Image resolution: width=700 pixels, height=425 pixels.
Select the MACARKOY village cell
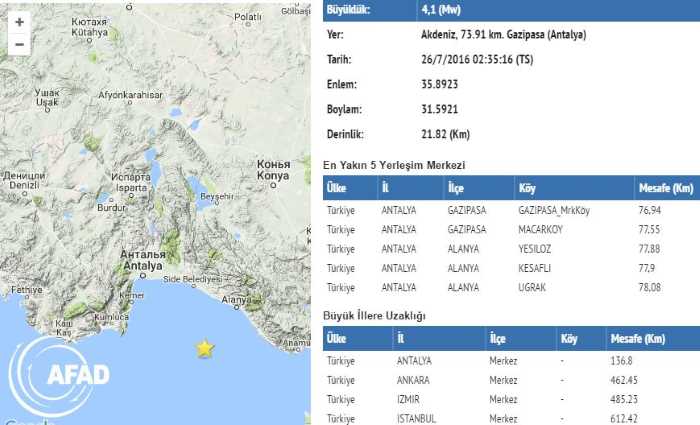point(543,227)
